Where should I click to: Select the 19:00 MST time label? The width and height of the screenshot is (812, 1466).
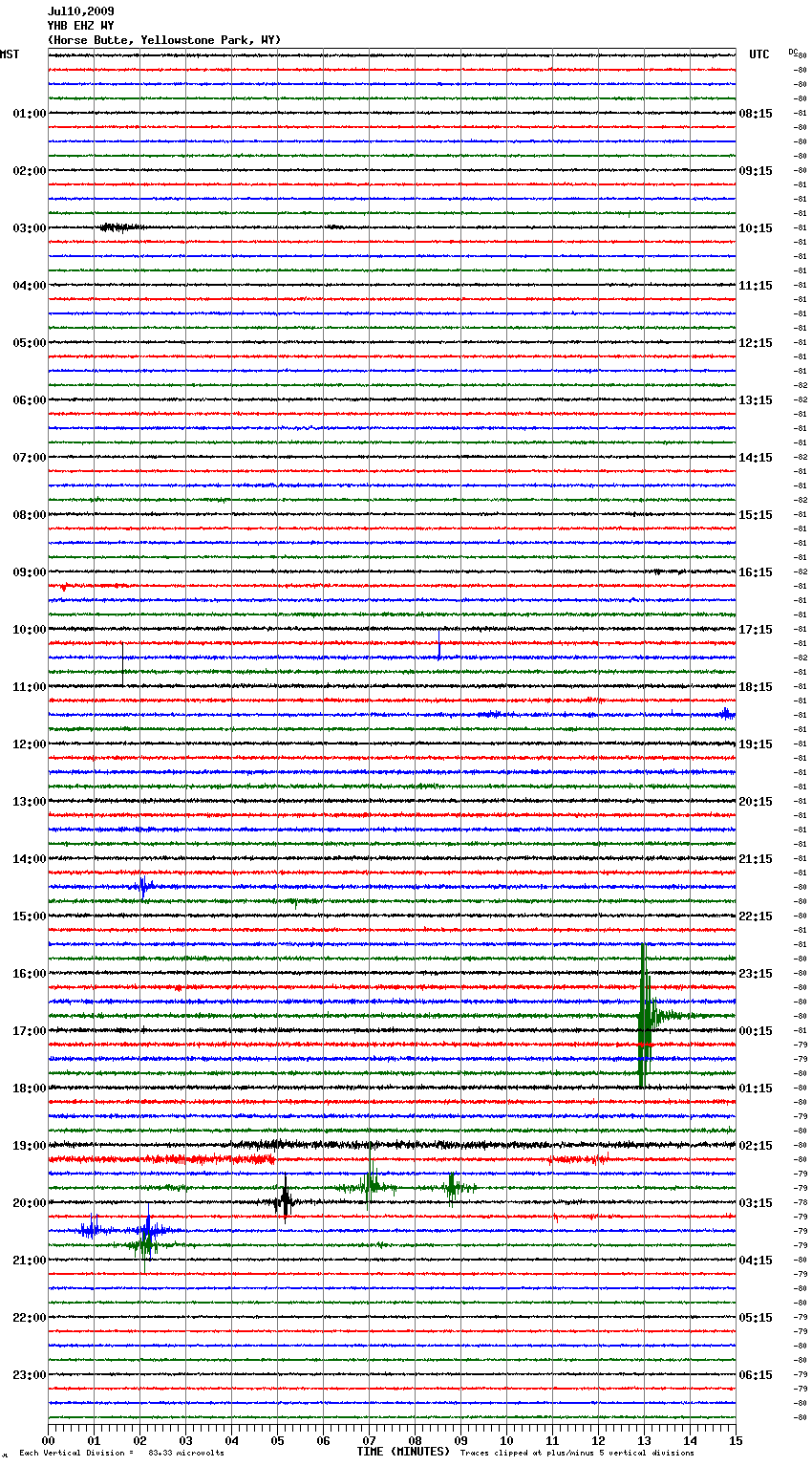point(30,1146)
